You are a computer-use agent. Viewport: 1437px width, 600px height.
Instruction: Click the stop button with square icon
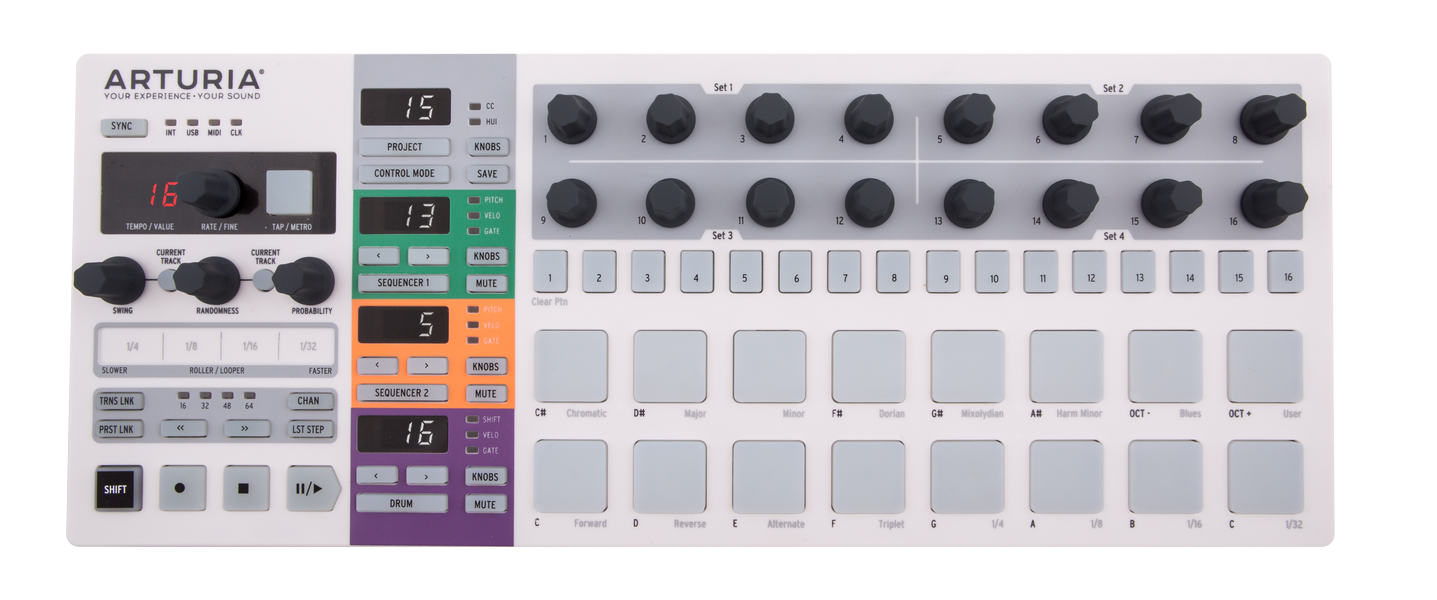pyautogui.click(x=246, y=489)
